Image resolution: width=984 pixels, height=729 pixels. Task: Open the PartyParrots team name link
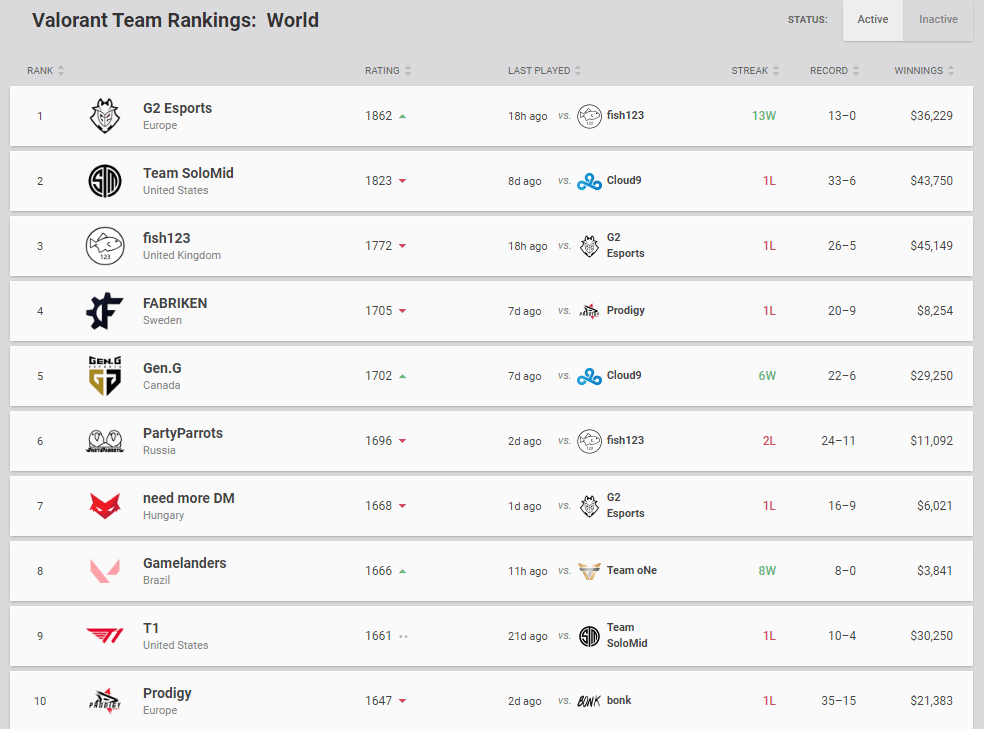click(183, 433)
